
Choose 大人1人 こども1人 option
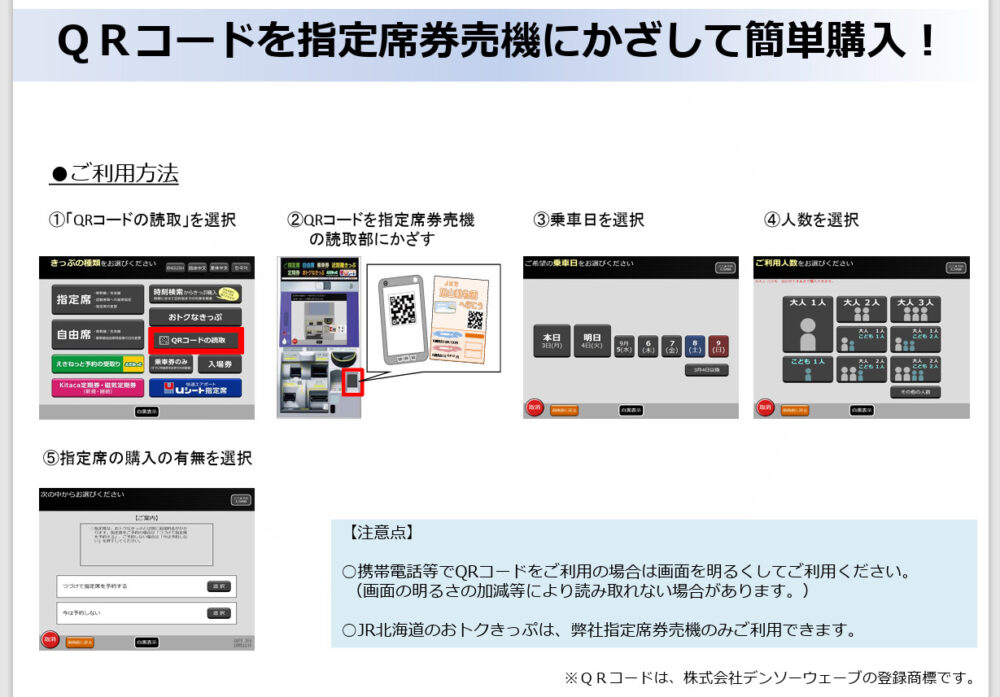click(862, 339)
